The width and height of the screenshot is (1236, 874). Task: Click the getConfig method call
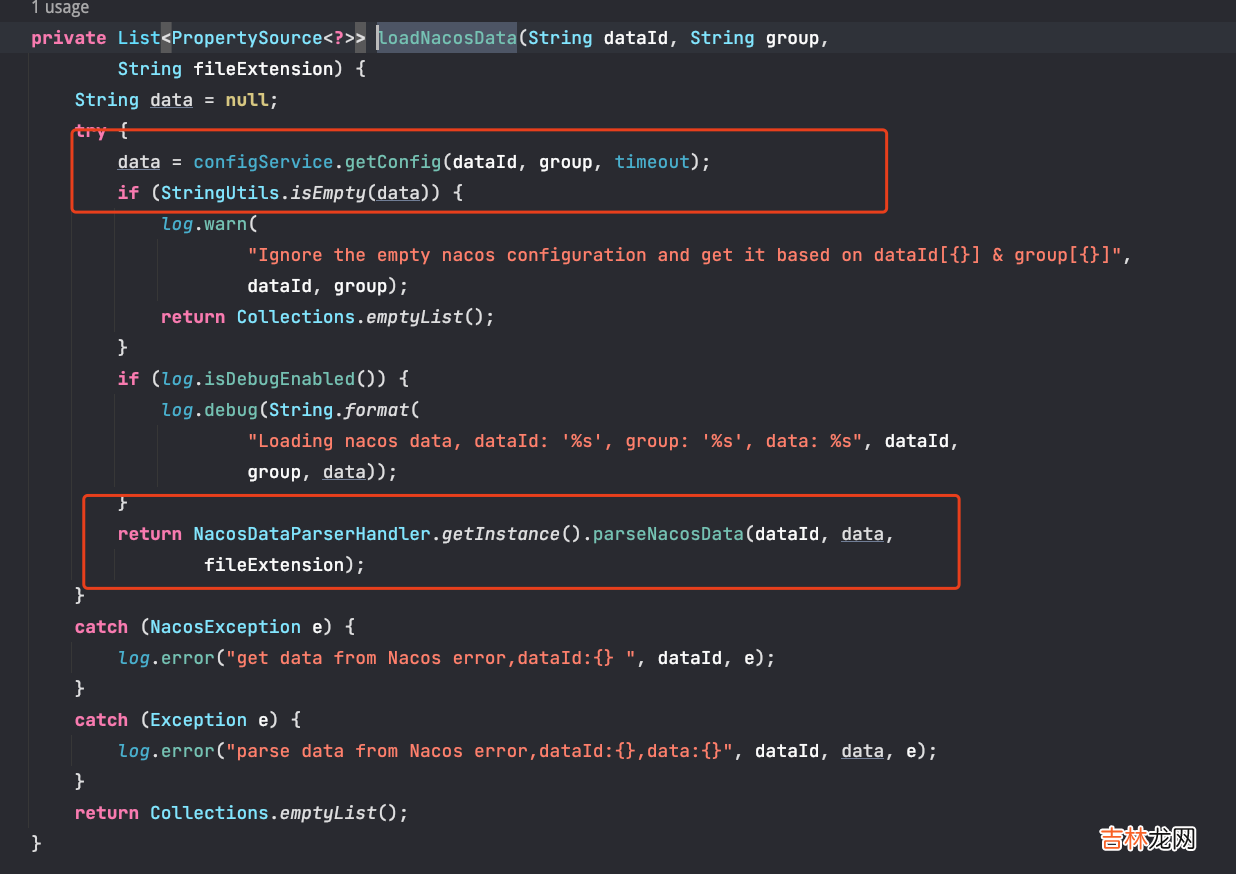point(393,162)
